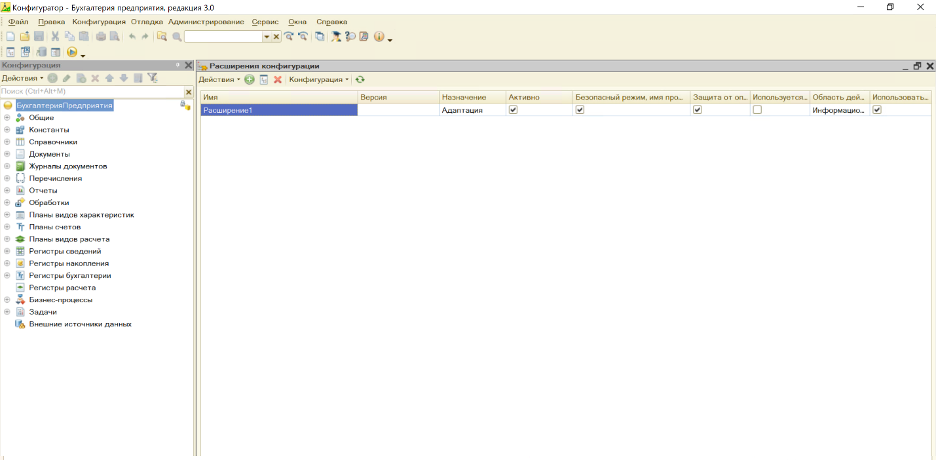Clear the main toolbar search text with X
Image resolution: width=936 pixels, height=460 pixels.
point(276,37)
